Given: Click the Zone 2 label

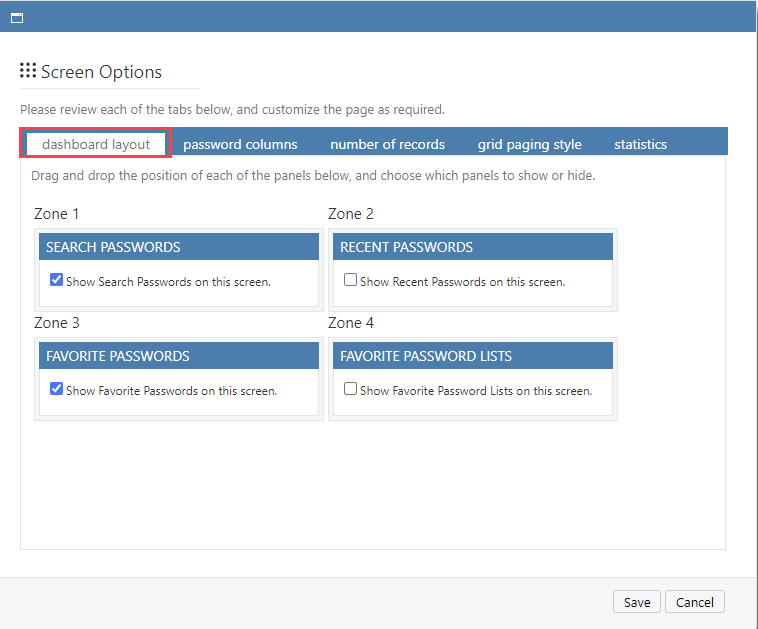Looking at the screenshot, I should 351,214.
